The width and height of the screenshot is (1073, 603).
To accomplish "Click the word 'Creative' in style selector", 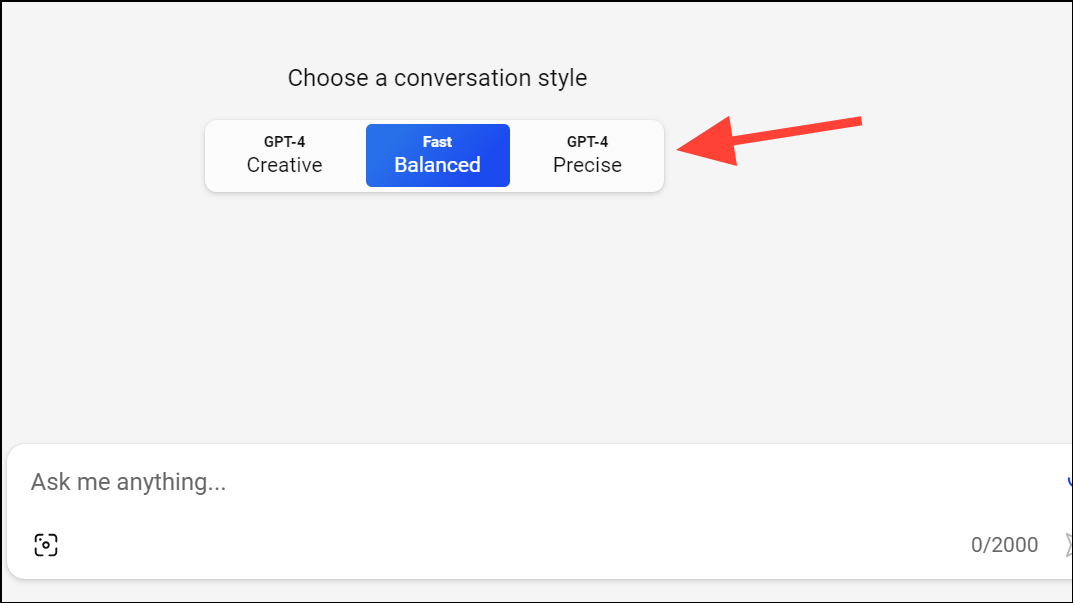I will [x=285, y=166].
